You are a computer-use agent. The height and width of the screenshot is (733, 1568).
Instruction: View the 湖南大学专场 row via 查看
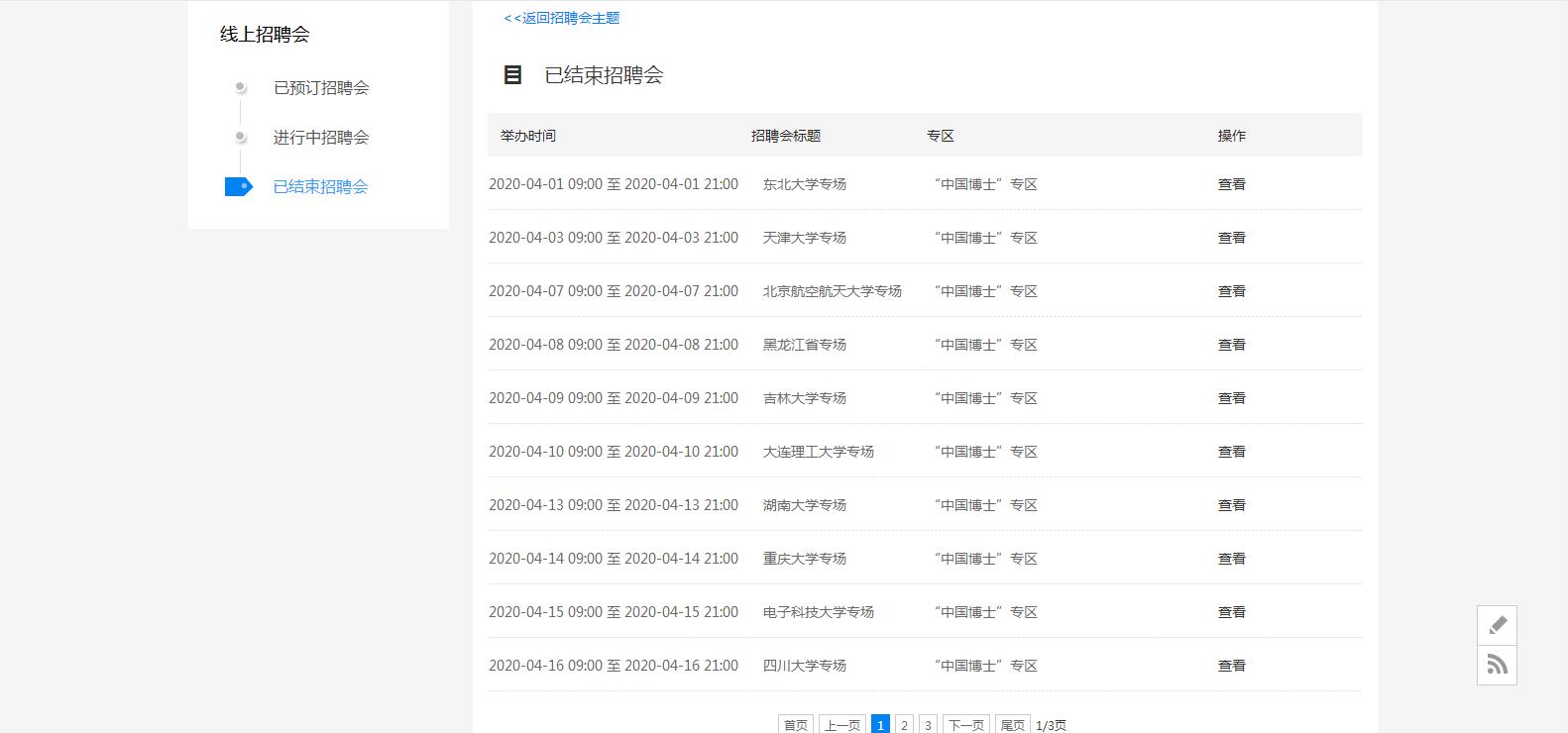tap(1232, 505)
